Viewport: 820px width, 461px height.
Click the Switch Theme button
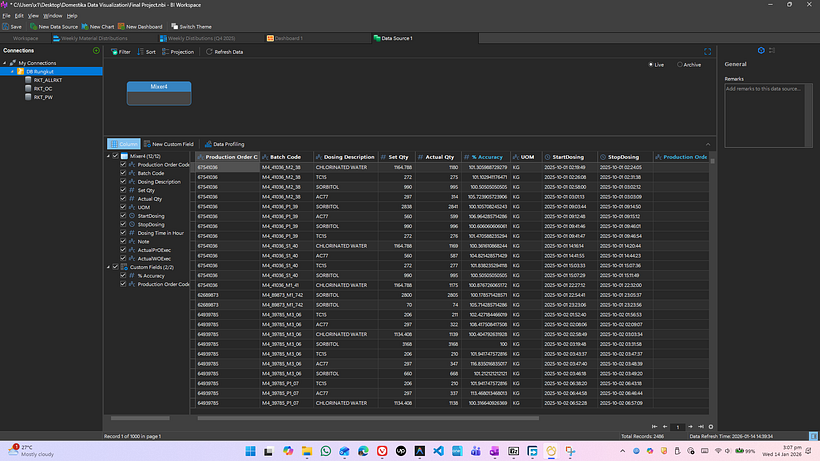point(191,27)
